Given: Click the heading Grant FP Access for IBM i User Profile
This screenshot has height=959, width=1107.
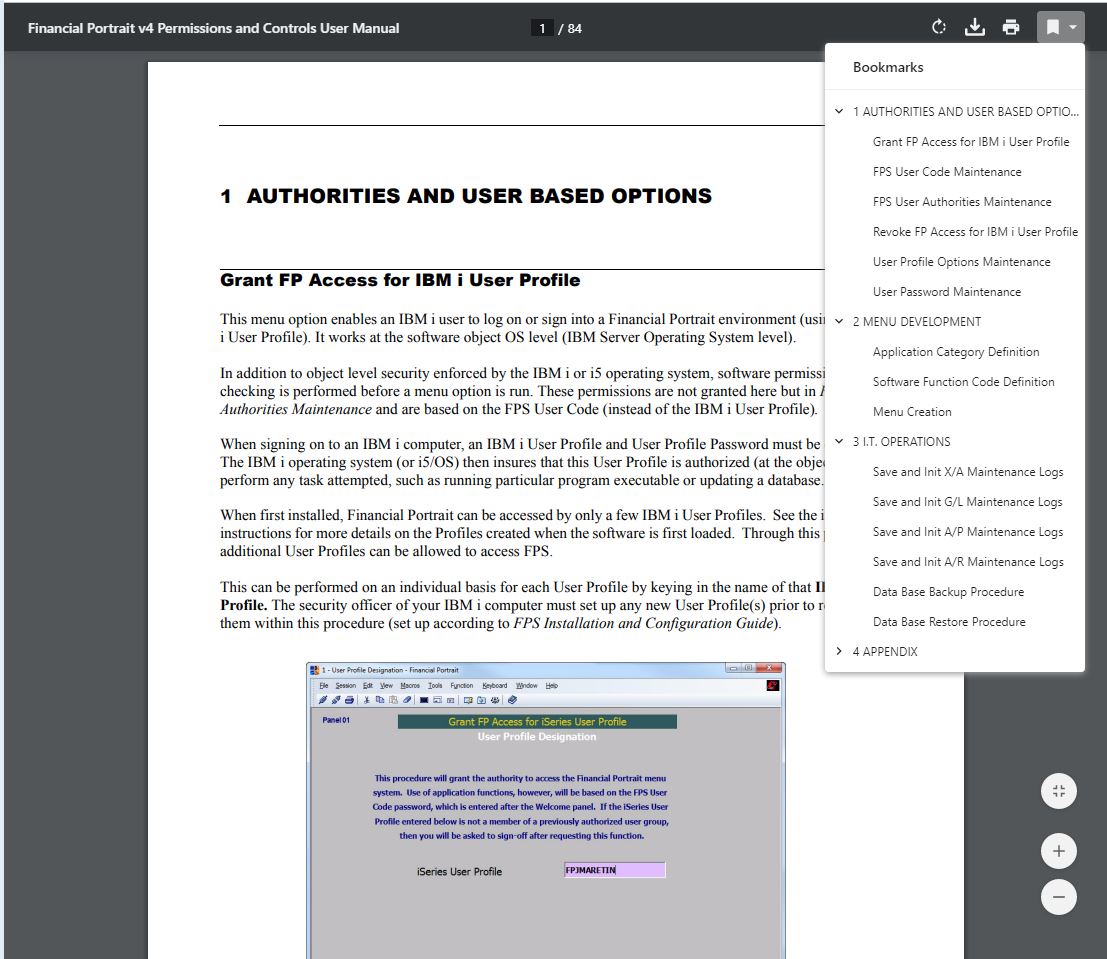Looking at the screenshot, I should coord(400,280).
